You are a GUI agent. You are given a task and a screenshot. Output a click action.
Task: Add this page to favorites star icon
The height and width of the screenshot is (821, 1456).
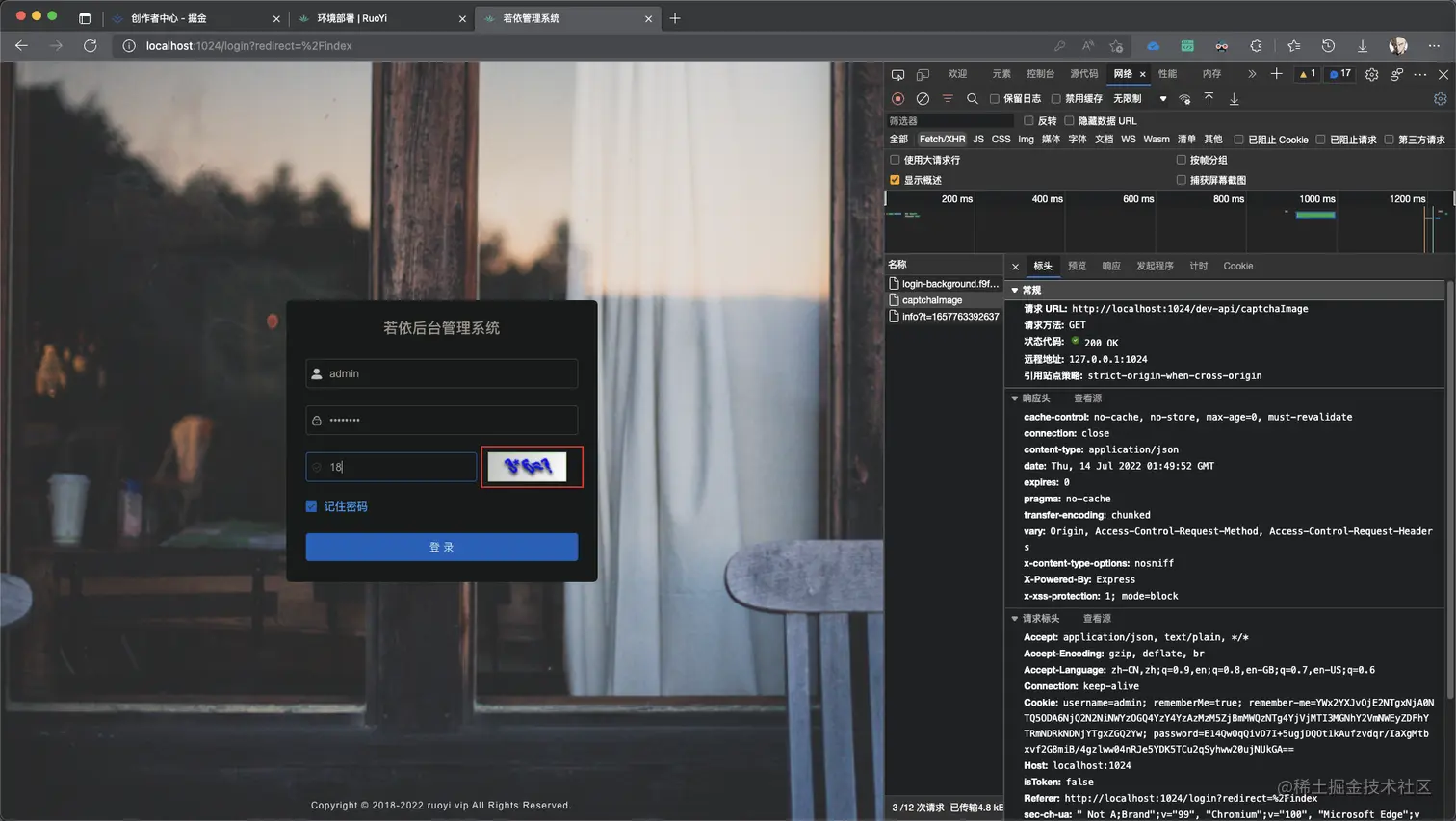pos(1116,46)
